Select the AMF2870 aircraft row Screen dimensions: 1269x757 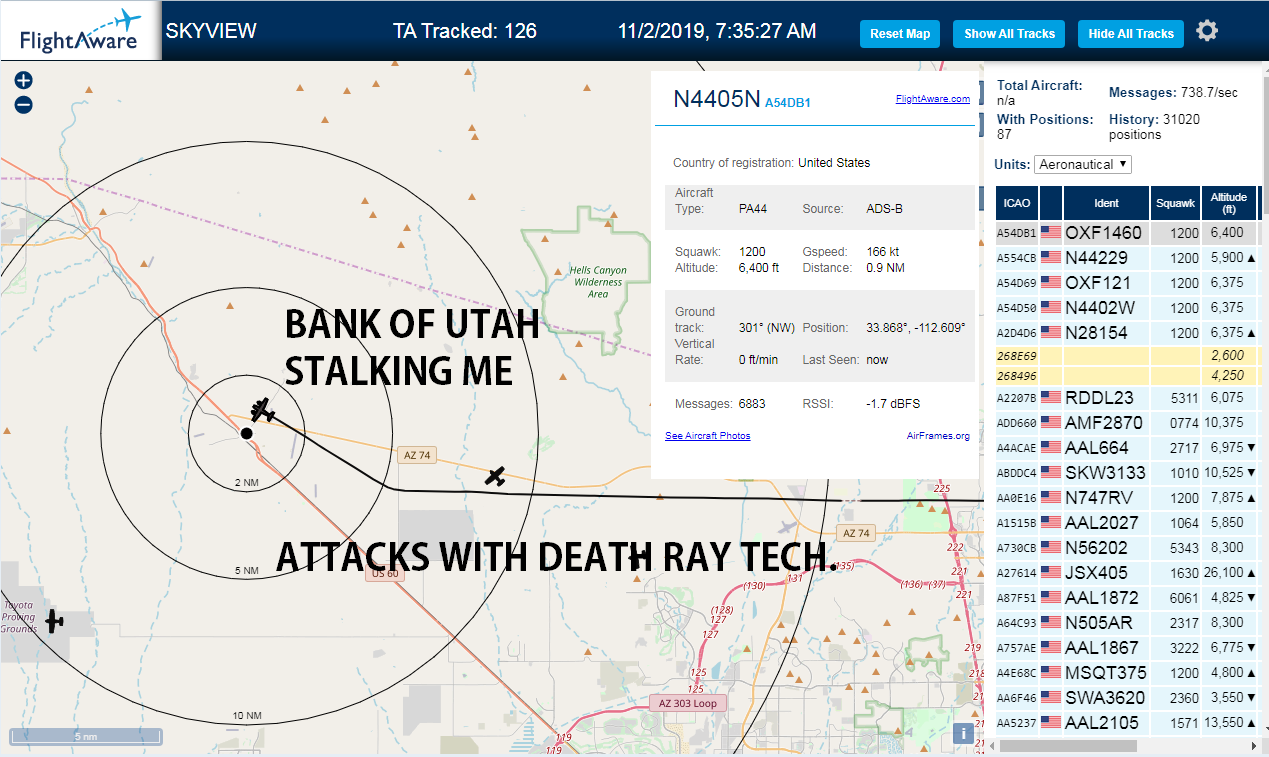(x=1127, y=423)
